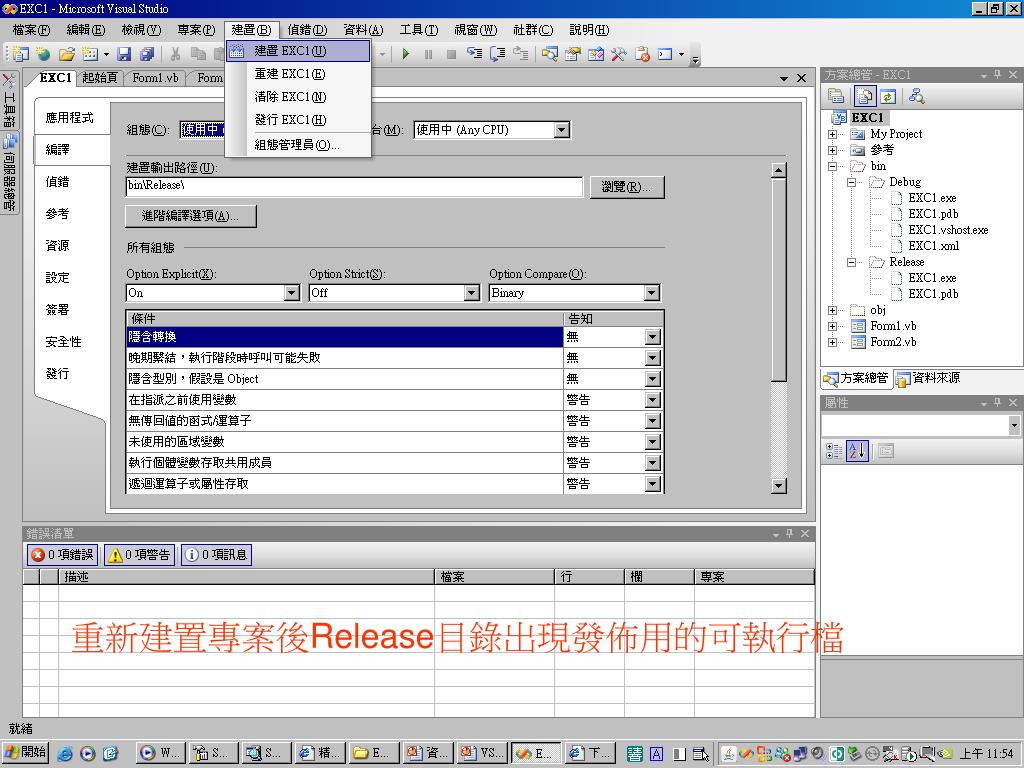Image resolution: width=1024 pixels, height=768 pixels.
Task: Open the notification dropdown for the 未使用的區域變數 row
Action: point(652,442)
